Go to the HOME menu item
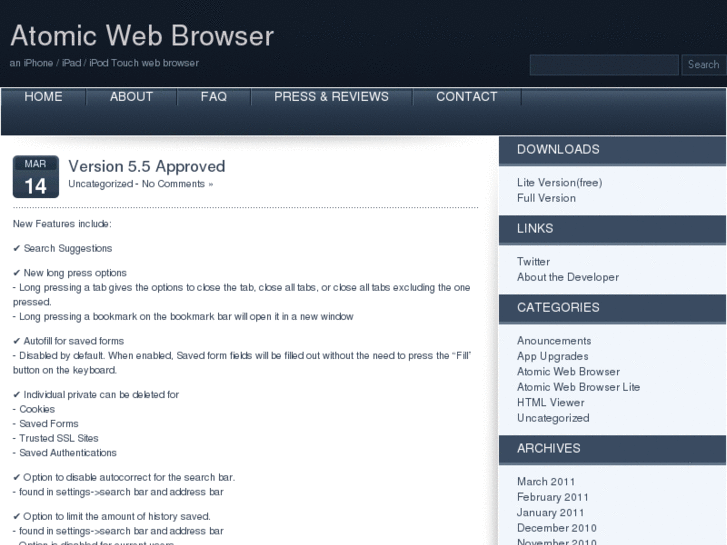Screen dimensions: 727x545 click(x=43, y=96)
